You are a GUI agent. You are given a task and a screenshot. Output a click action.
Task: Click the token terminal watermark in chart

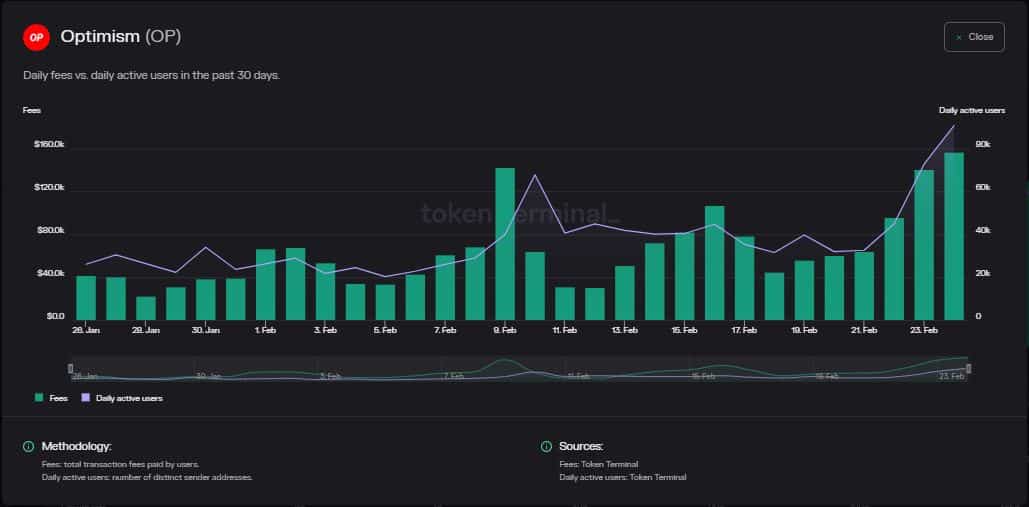(x=519, y=213)
